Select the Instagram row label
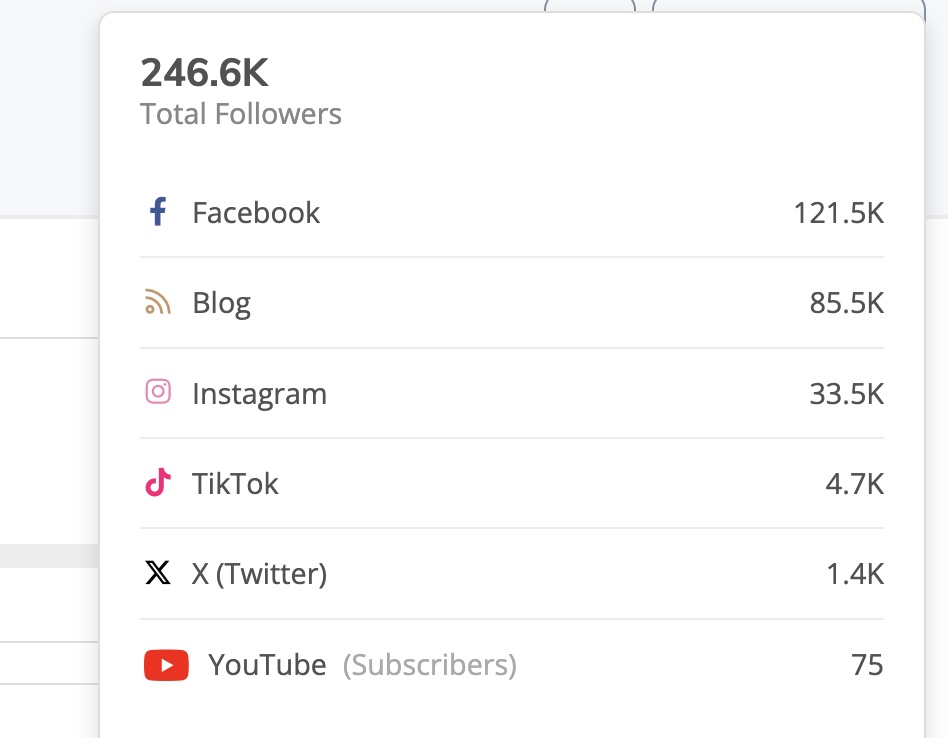This screenshot has width=948, height=738. pyautogui.click(x=259, y=394)
